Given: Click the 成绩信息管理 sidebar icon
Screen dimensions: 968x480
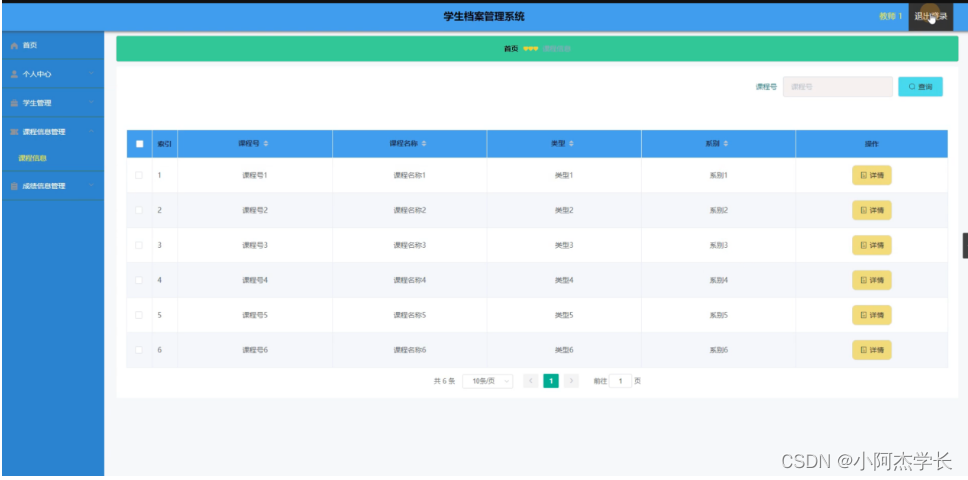Looking at the screenshot, I should coord(15,186).
